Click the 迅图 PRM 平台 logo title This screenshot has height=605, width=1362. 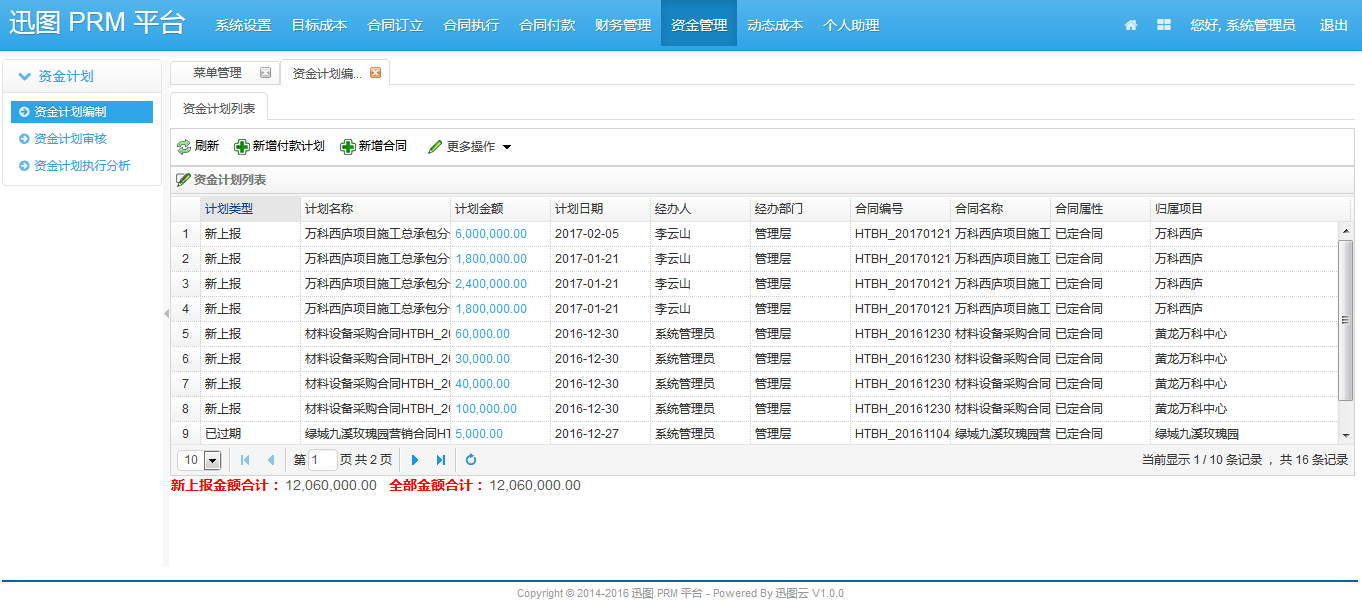(x=98, y=24)
